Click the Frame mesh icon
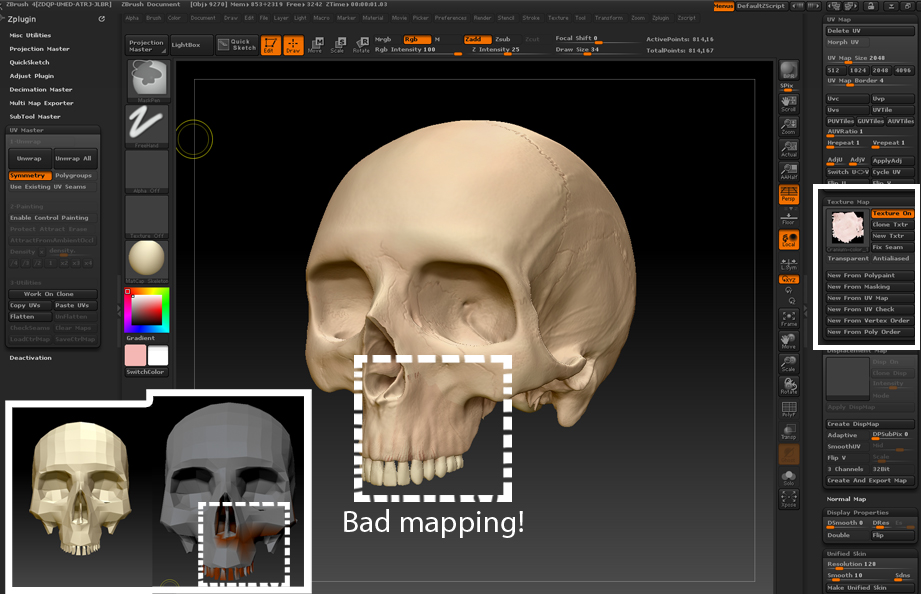 click(789, 318)
